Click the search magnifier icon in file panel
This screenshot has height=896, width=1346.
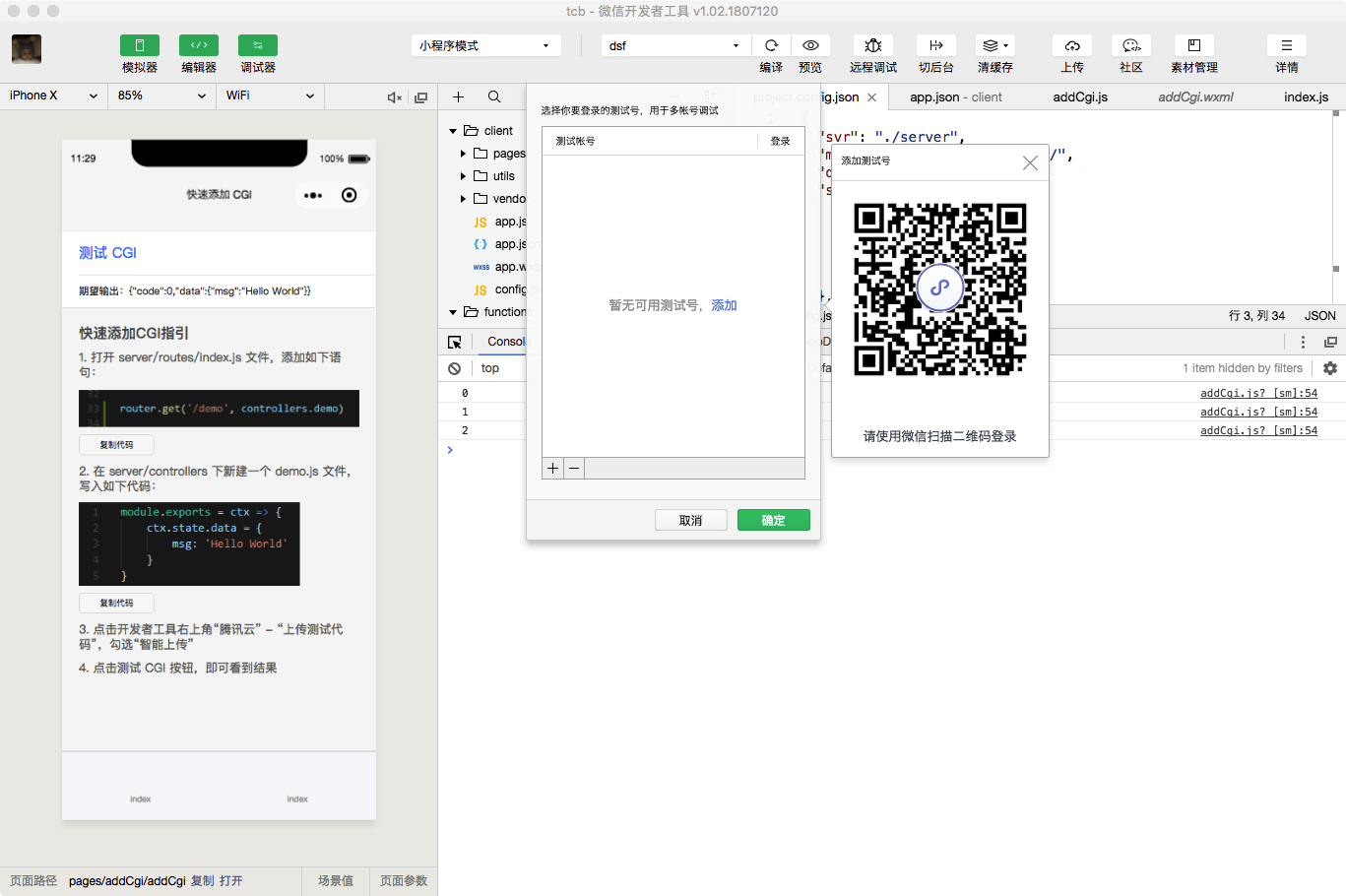click(494, 96)
